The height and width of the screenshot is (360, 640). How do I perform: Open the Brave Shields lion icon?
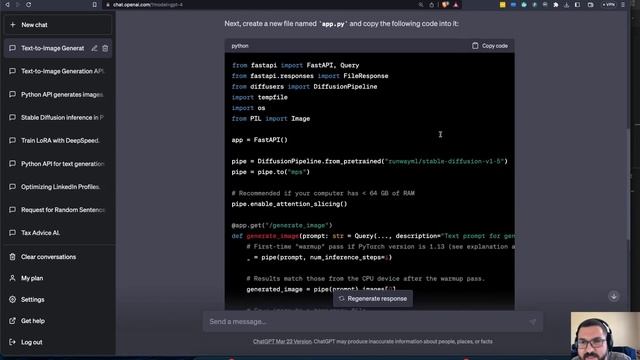tap(445, 4)
